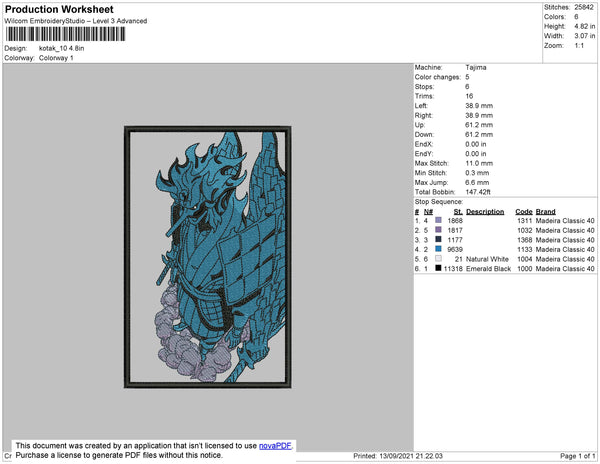This screenshot has width=600, height=464.
Task: Select the 'Stop Sequence:' heading
Action: 439,202
